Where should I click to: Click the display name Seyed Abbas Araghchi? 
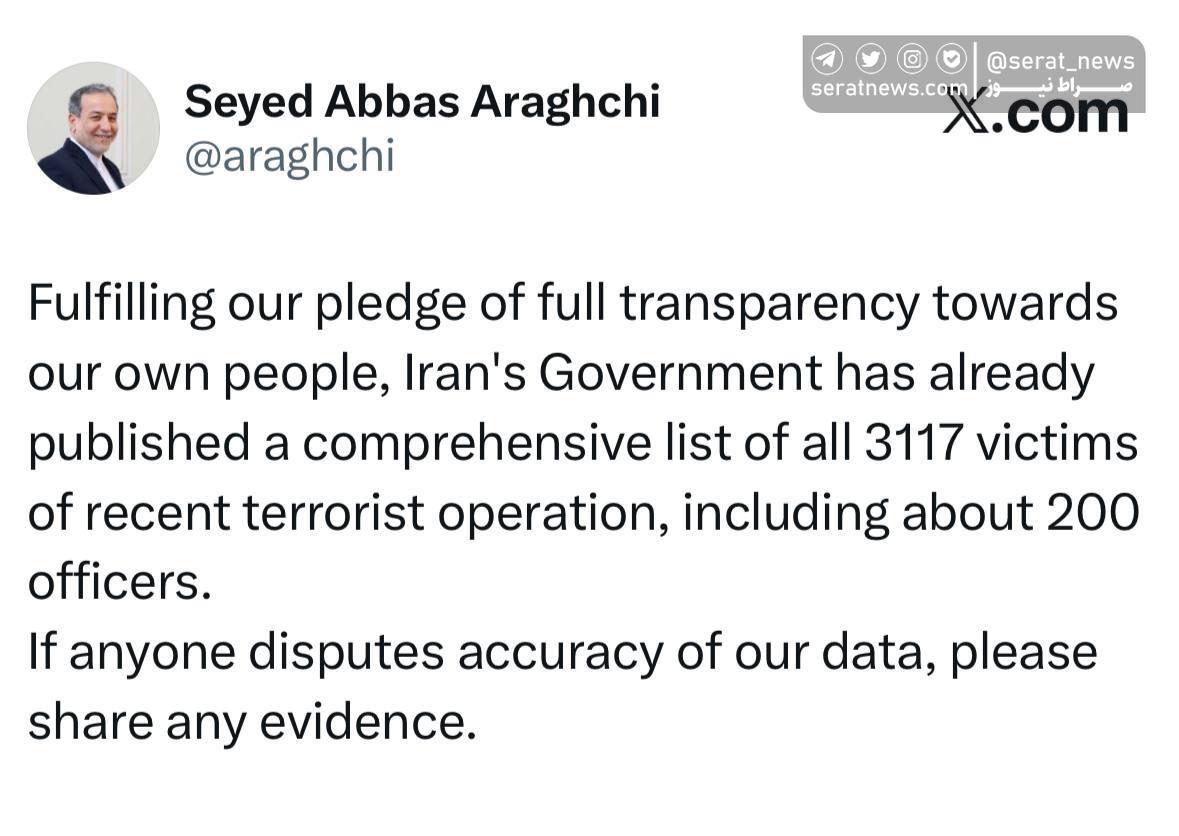point(422,102)
